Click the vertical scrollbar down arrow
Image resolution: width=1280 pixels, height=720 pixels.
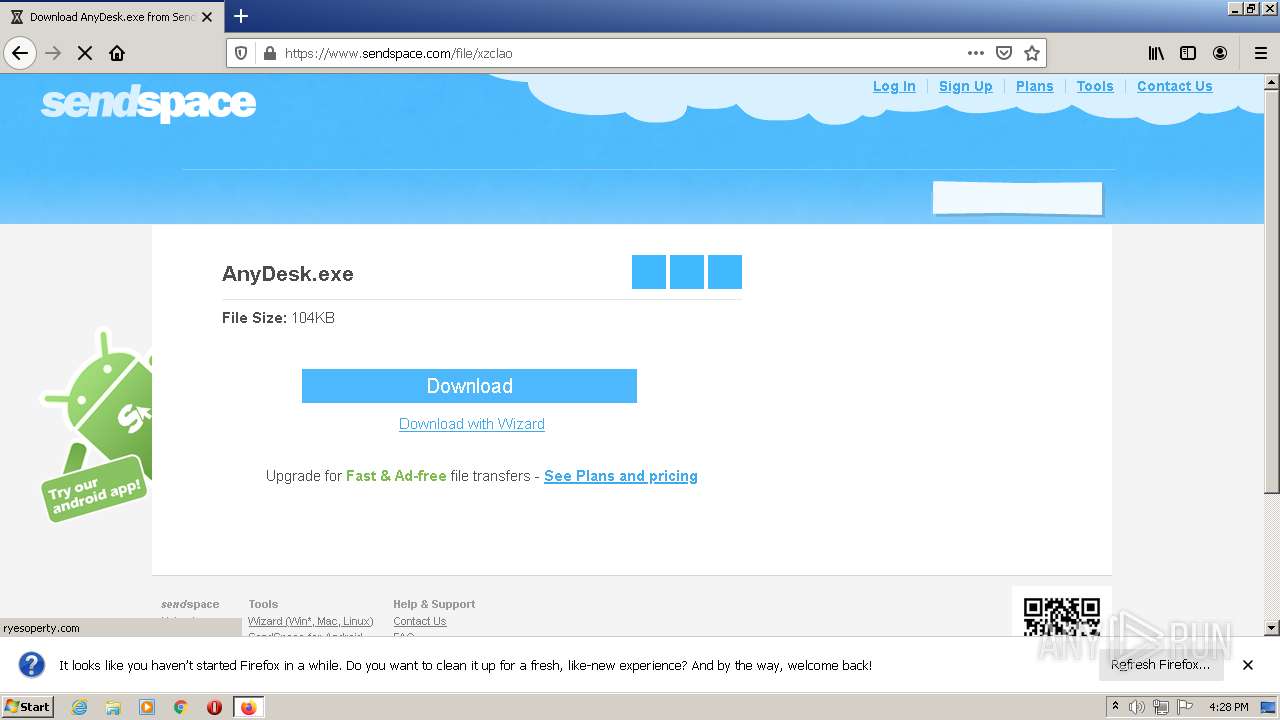pos(1272,628)
